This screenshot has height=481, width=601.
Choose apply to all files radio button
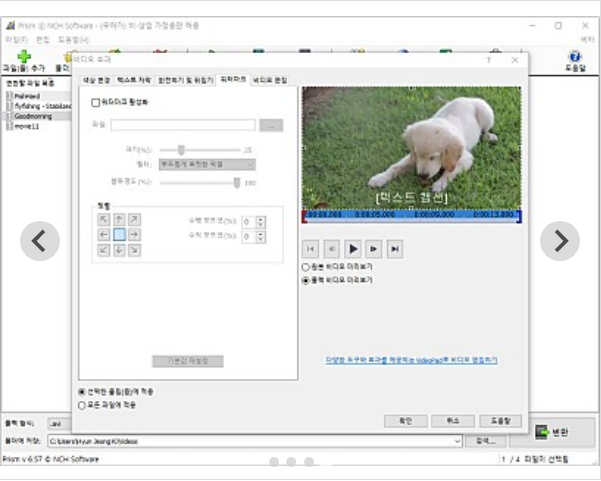point(82,405)
